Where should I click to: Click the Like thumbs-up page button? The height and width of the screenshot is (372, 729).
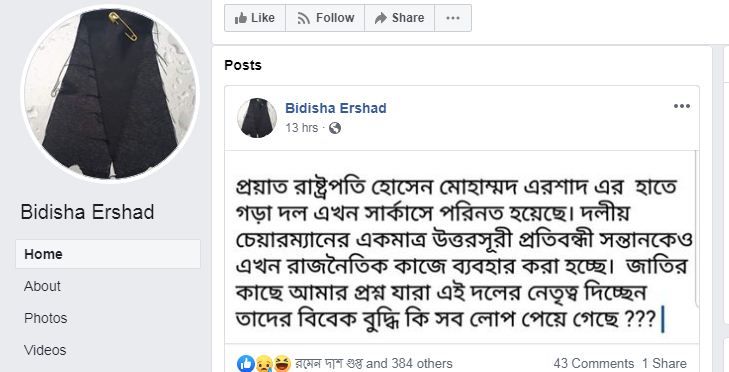[x=255, y=18]
